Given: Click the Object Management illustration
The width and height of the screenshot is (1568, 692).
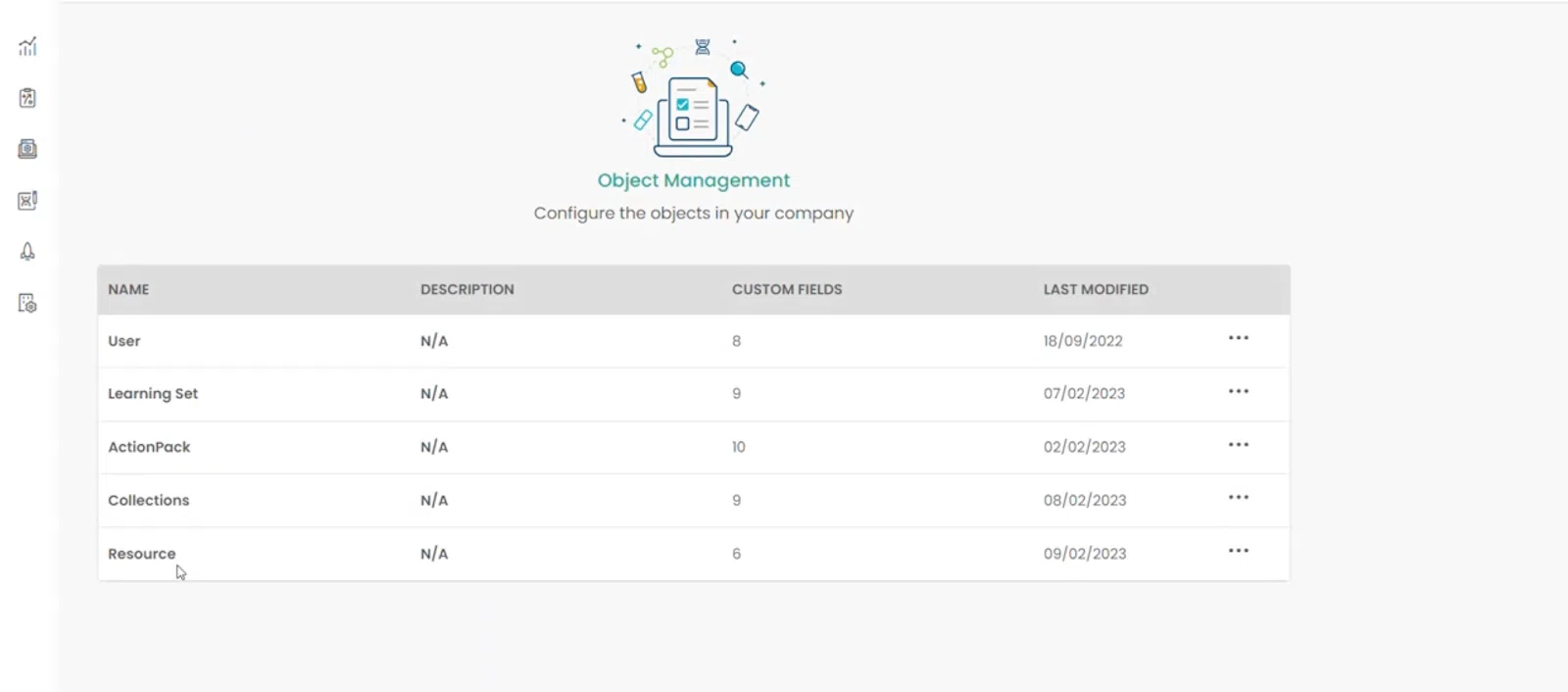Looking at the screenshot, I should 694,99.
